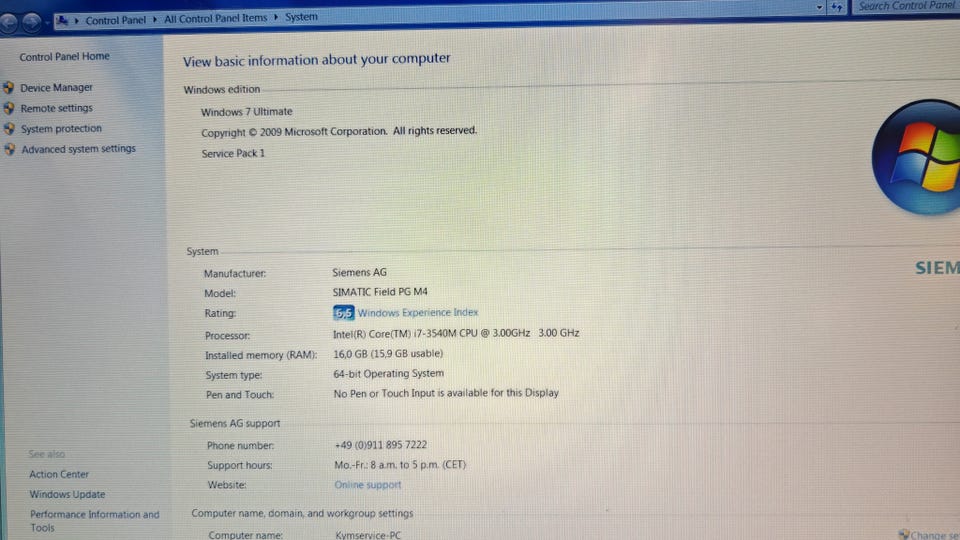Click the Windows 7 Ultimate text
Image resolution: width=960 pixels, height=540 pixels.
tap(247, 112)
